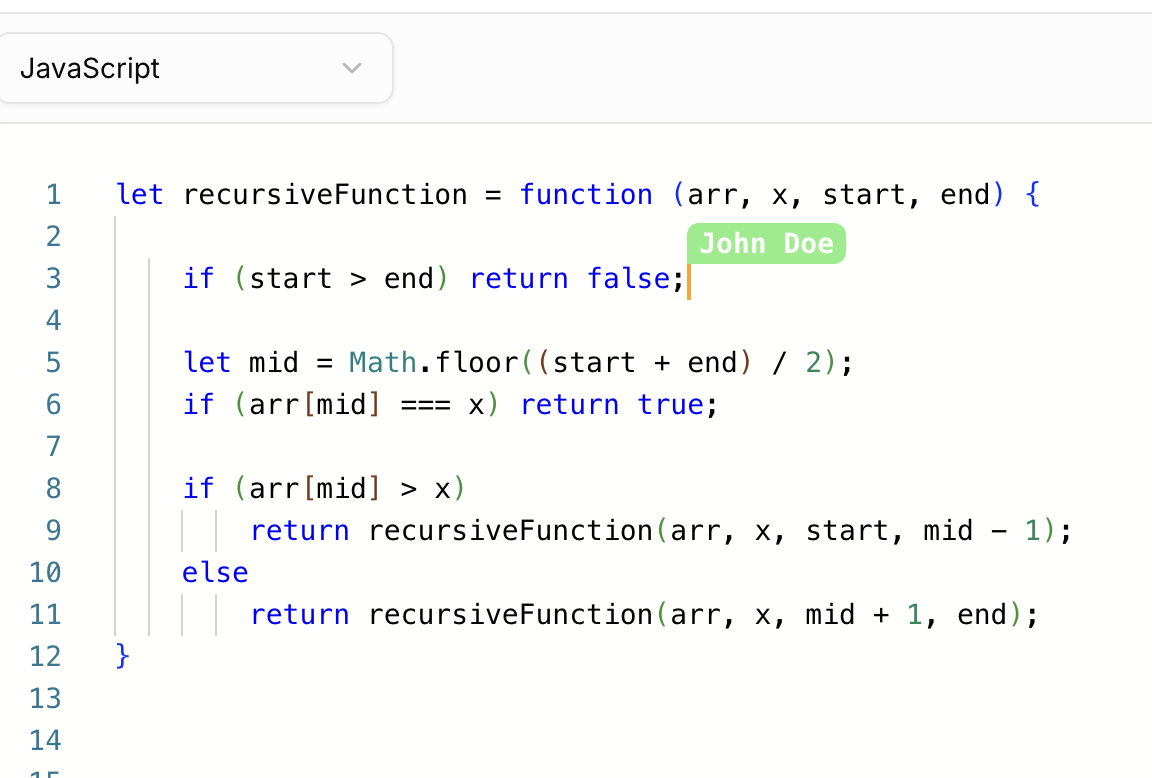Screen dimensions: 1152x778
Task: Click line number 12 in the gutter
Action: click(45, 656)
